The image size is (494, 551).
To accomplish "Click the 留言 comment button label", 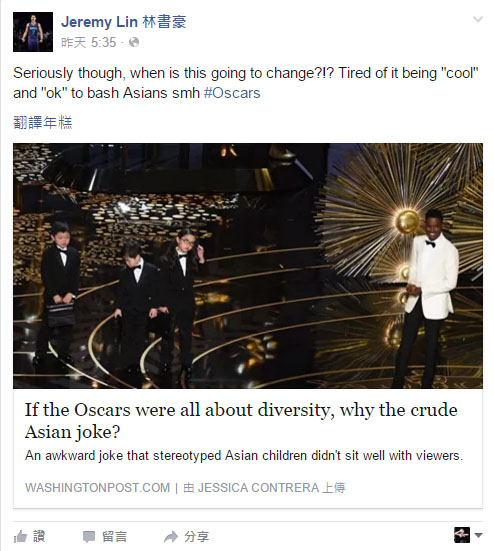I will pyautogui.click(x=115, y=537).
